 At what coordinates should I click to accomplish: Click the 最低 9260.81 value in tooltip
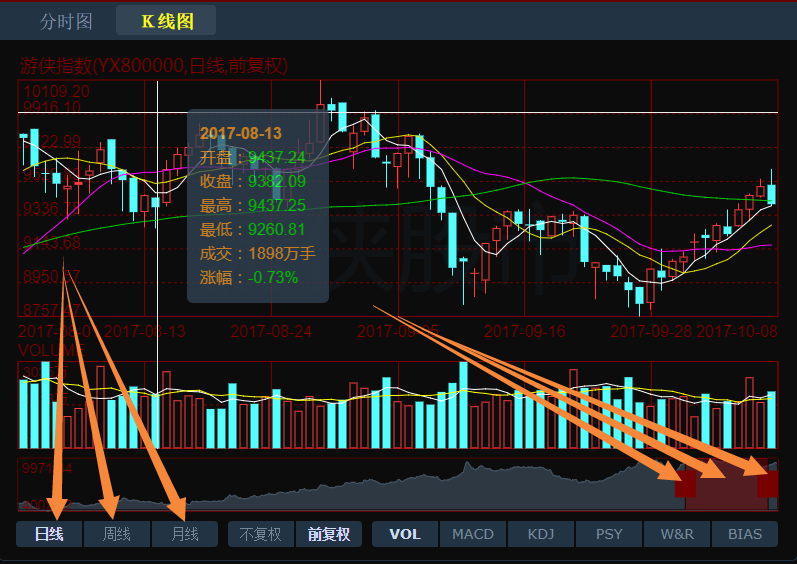[277, 230]
